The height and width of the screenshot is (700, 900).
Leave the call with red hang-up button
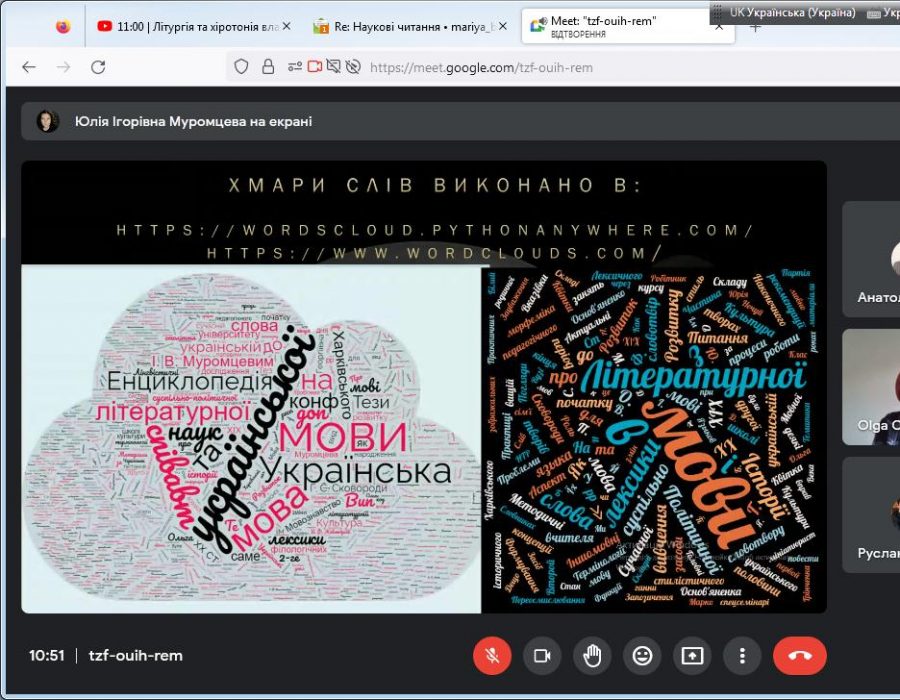[x=799, y=656]
